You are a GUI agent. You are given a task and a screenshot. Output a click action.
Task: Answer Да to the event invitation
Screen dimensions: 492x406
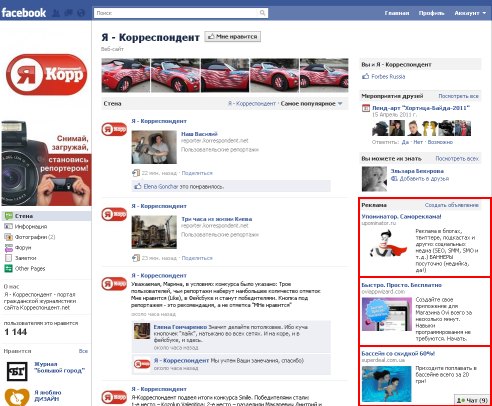pos(405,142)
